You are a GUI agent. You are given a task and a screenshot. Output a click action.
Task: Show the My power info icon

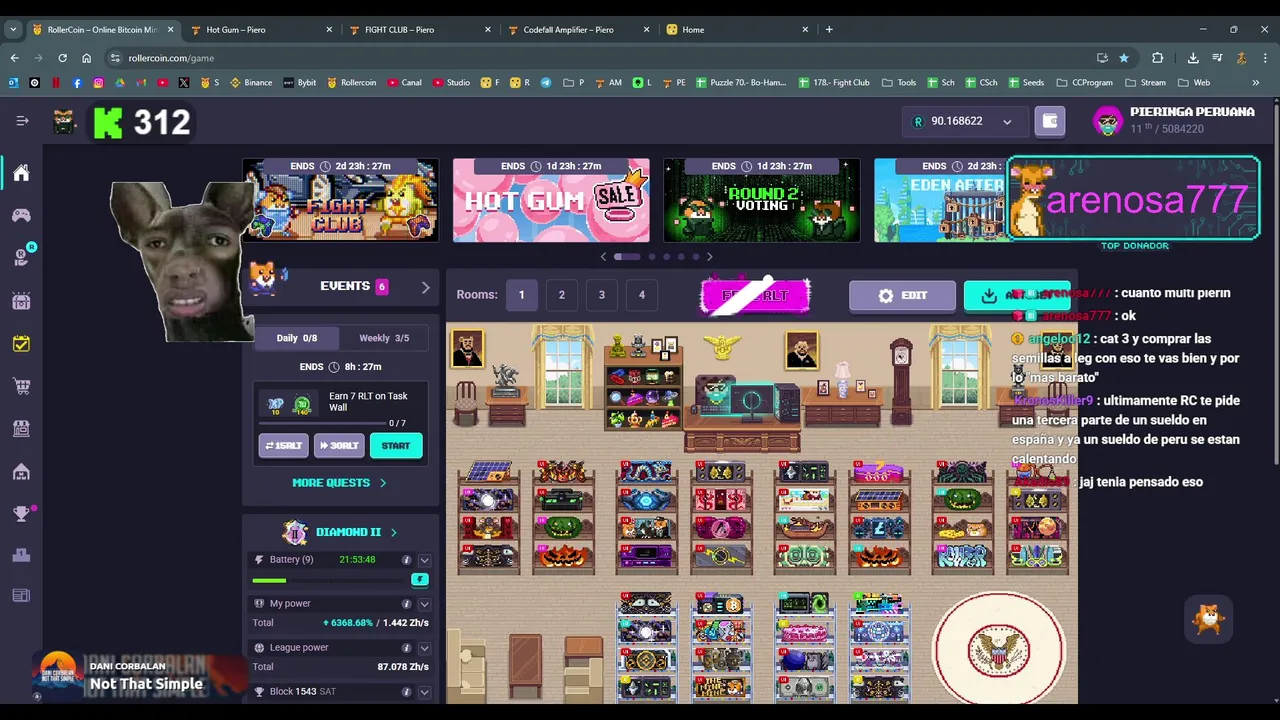pos(406,604)
